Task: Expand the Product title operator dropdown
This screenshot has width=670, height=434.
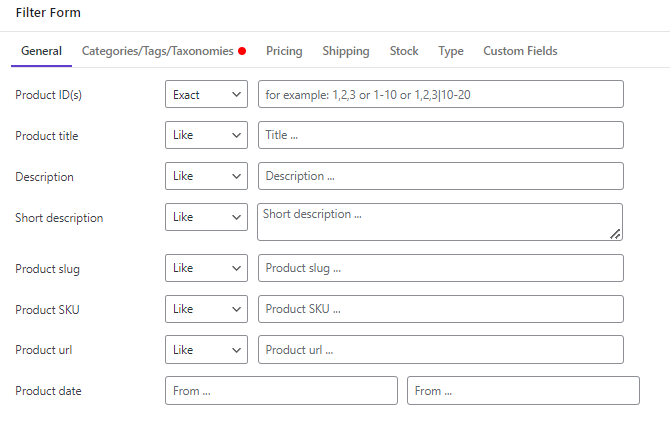Action: 206,135
